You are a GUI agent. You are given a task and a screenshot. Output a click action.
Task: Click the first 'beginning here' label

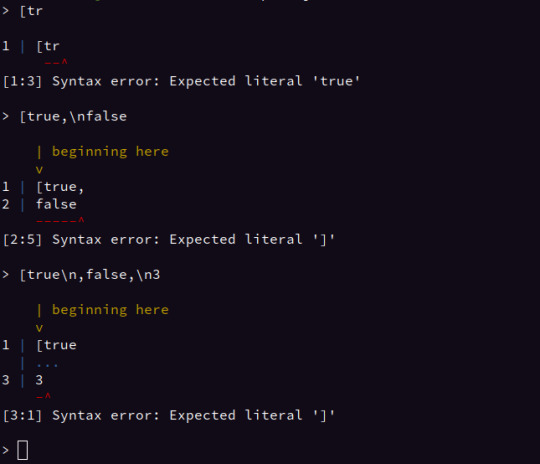click(110, 152)
